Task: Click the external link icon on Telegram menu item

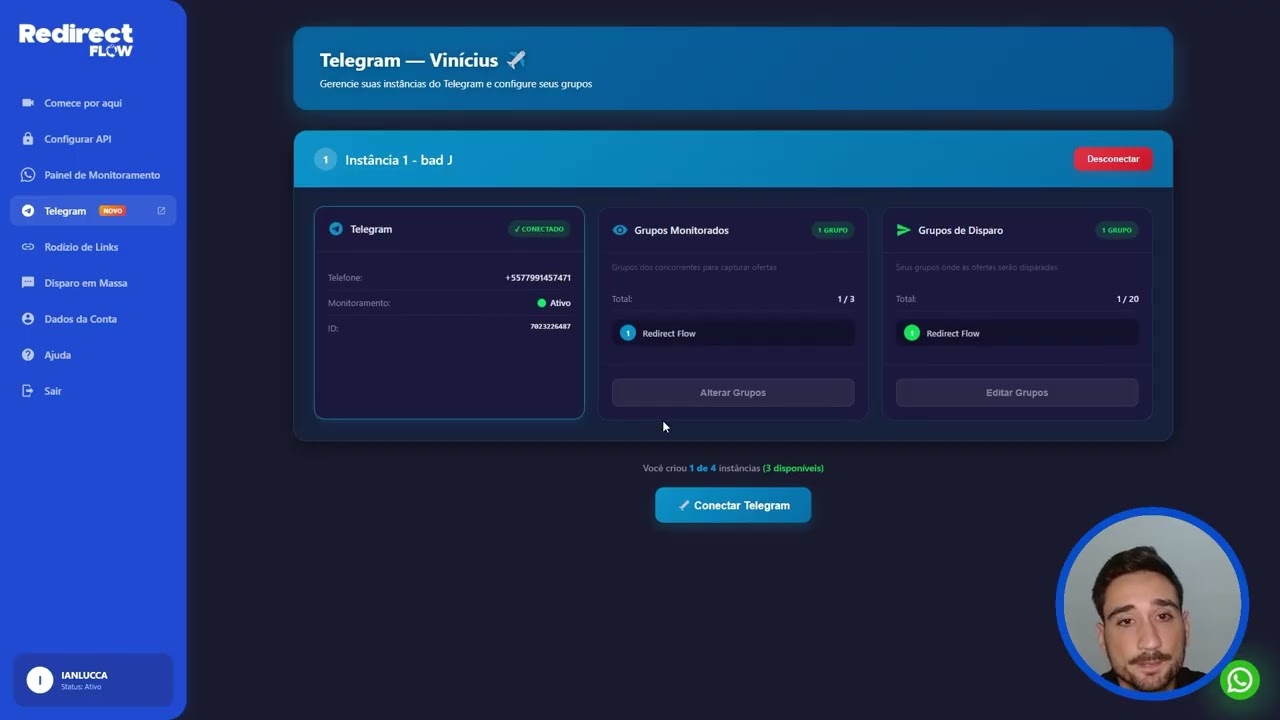Action: click(161, 211)
